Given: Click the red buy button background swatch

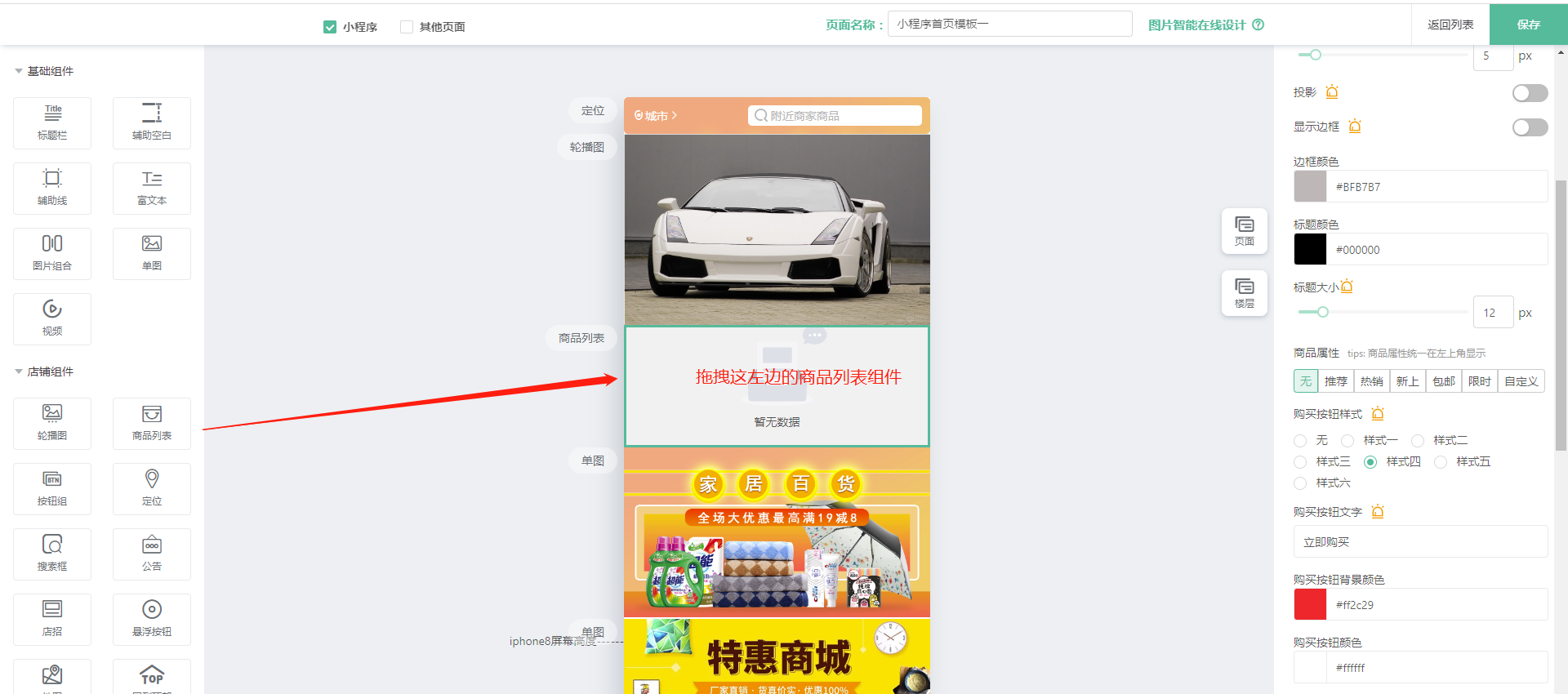Looking at the screenshot, I should click(x=1310, y=605).
